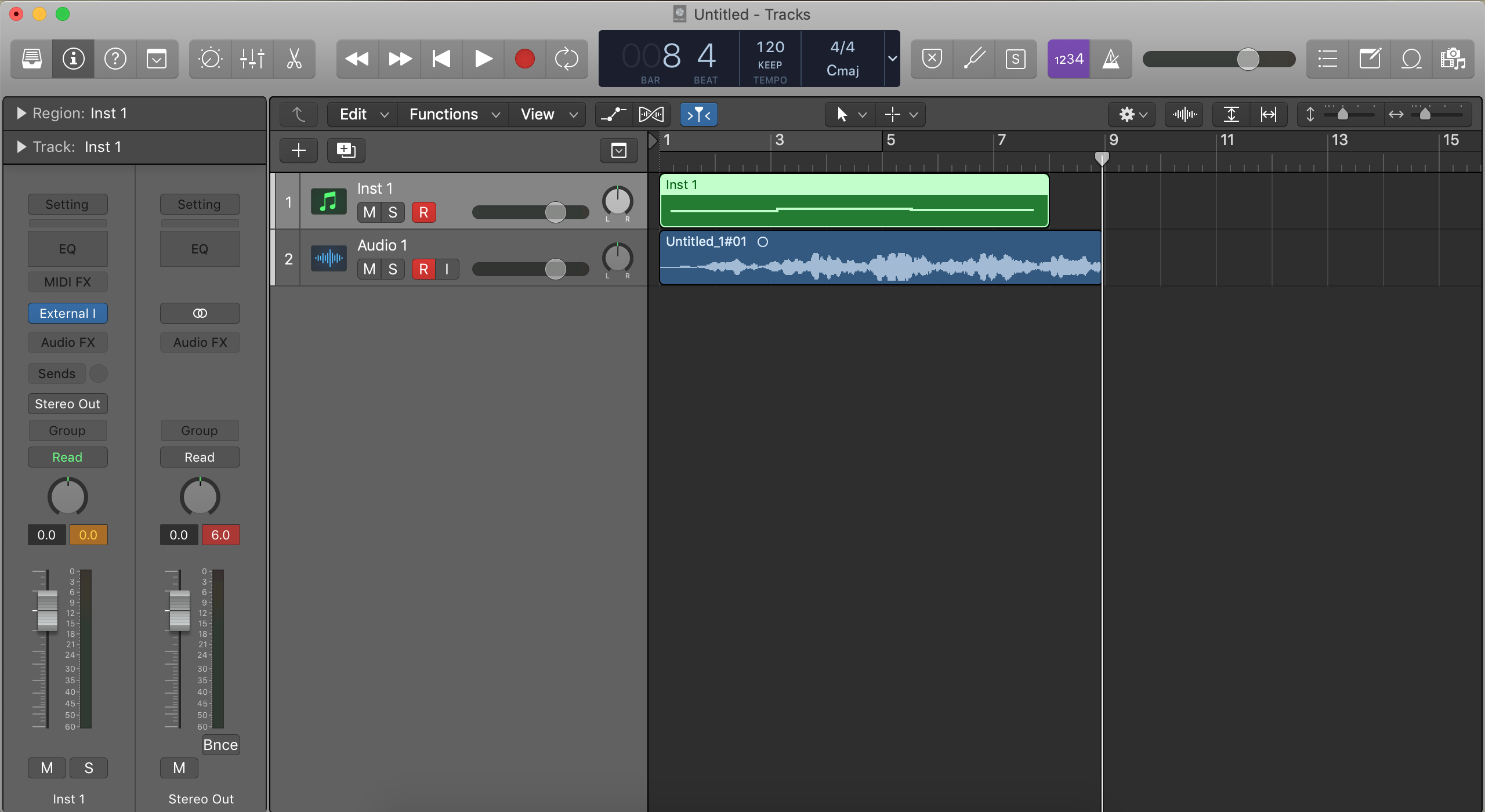1485x812 pixels.
Task: Click the display mode dropdown arrow in LCD
Action: point(892,59)
